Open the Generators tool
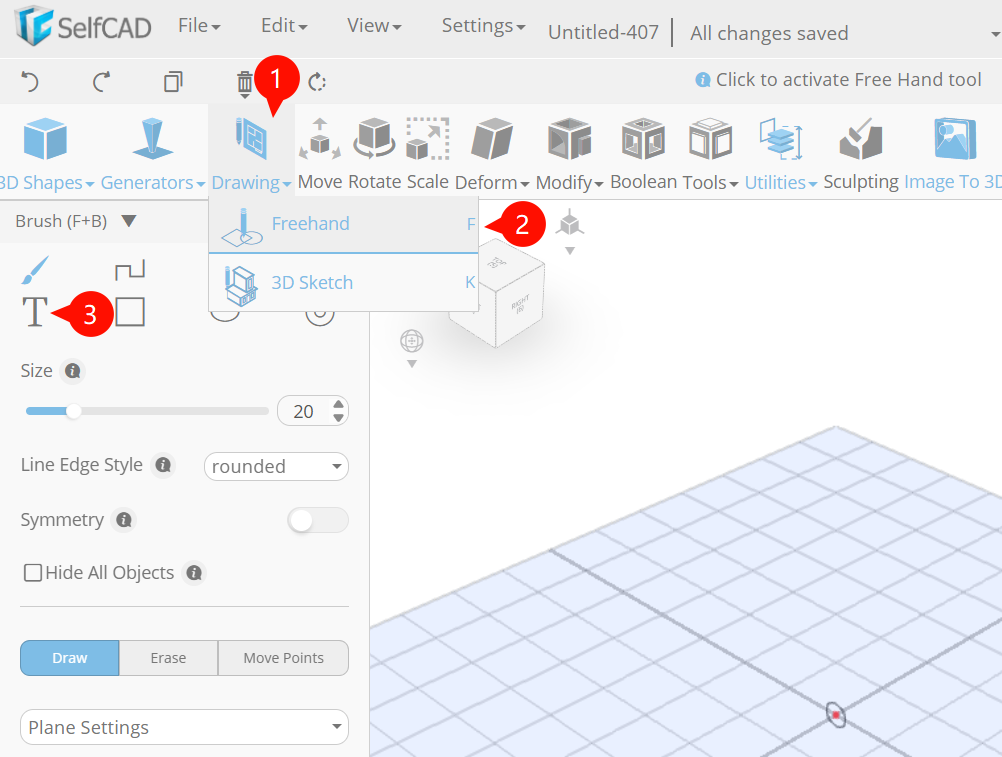 (152, 139)
